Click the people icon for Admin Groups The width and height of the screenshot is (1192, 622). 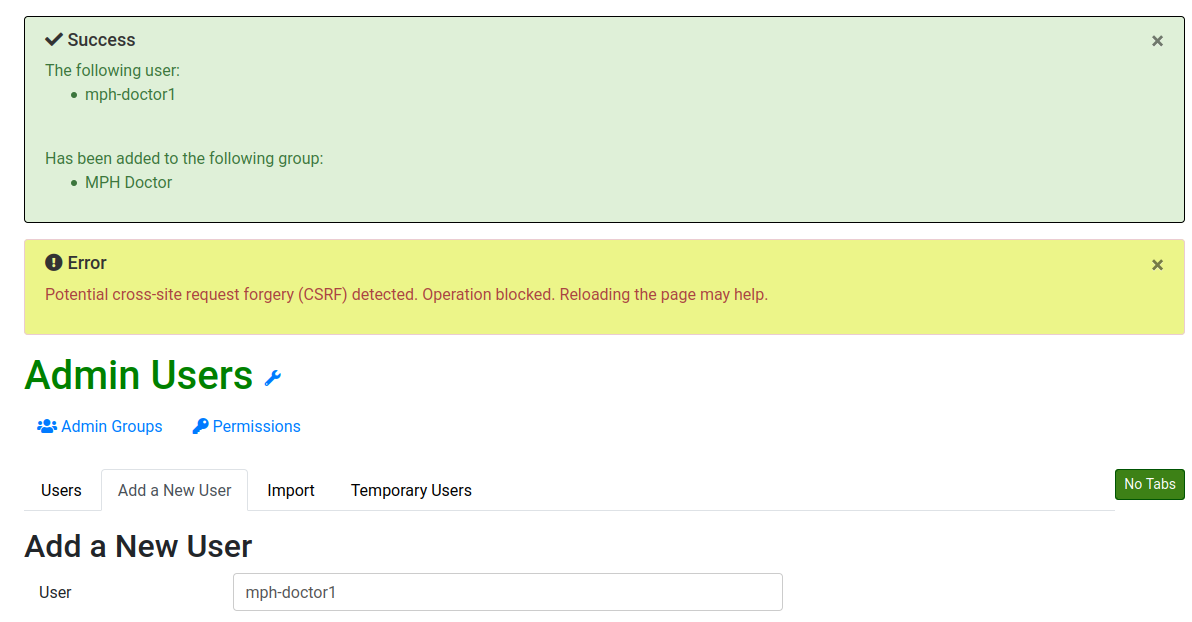(47, 427)
